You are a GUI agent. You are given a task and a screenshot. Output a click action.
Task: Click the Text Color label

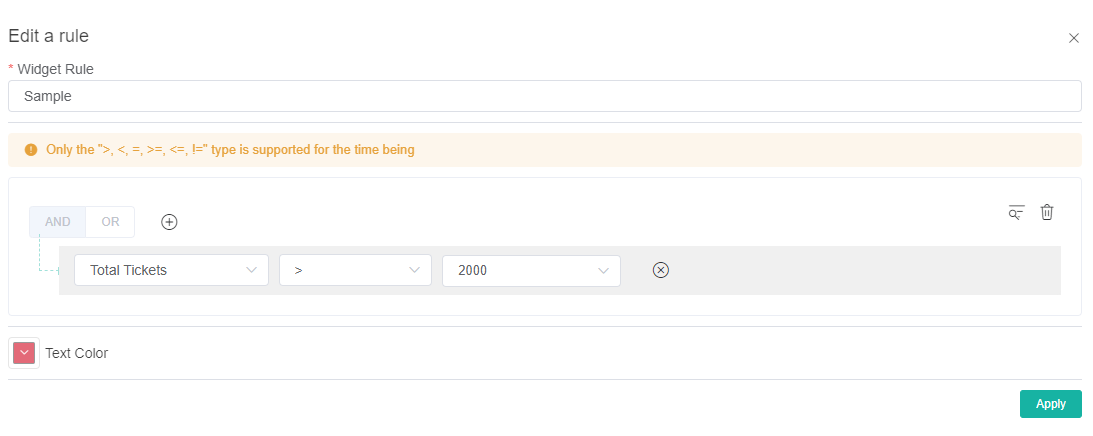point(77,353)
